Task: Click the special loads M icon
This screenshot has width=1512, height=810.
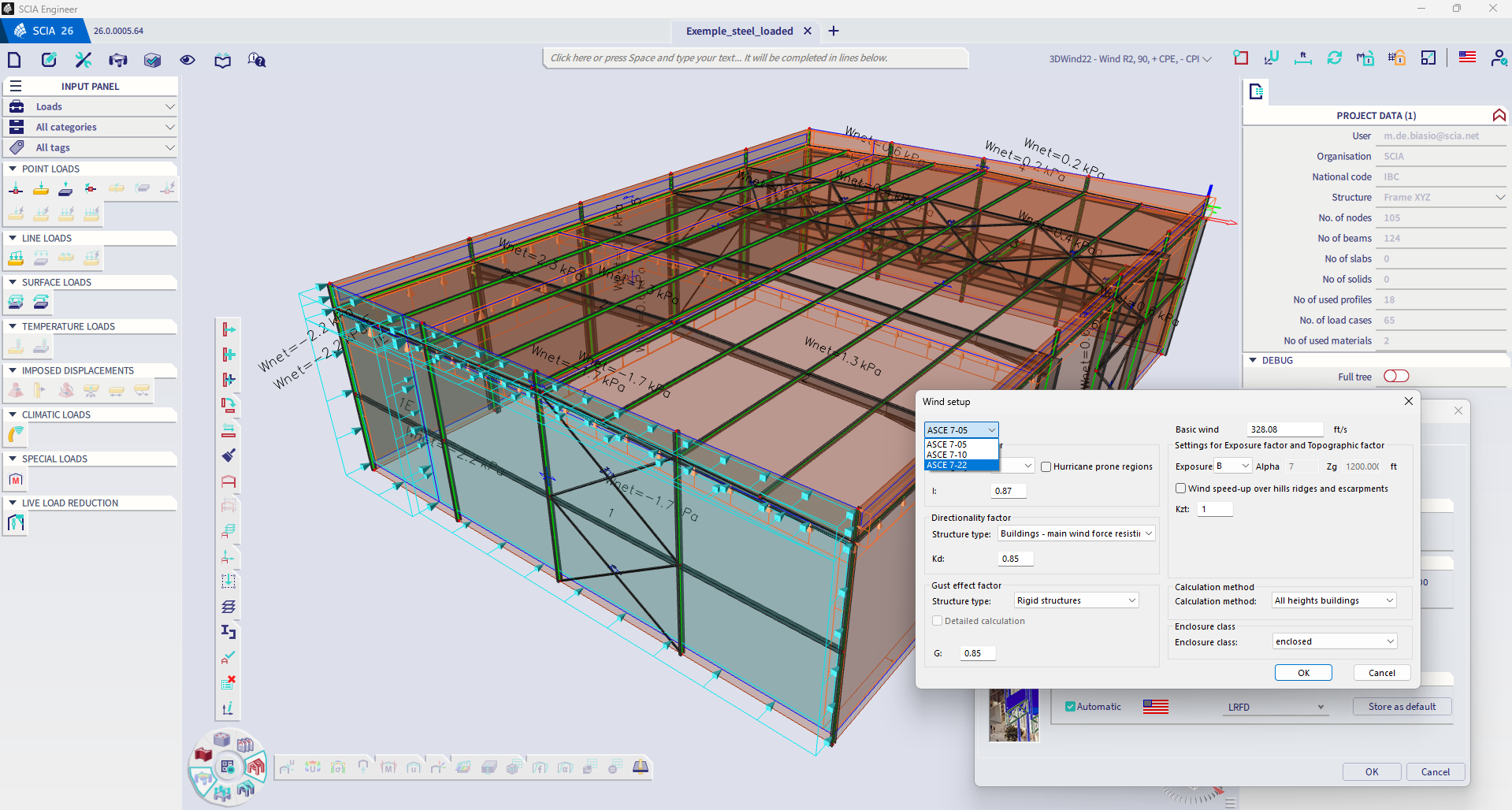Action: [16, 479]
